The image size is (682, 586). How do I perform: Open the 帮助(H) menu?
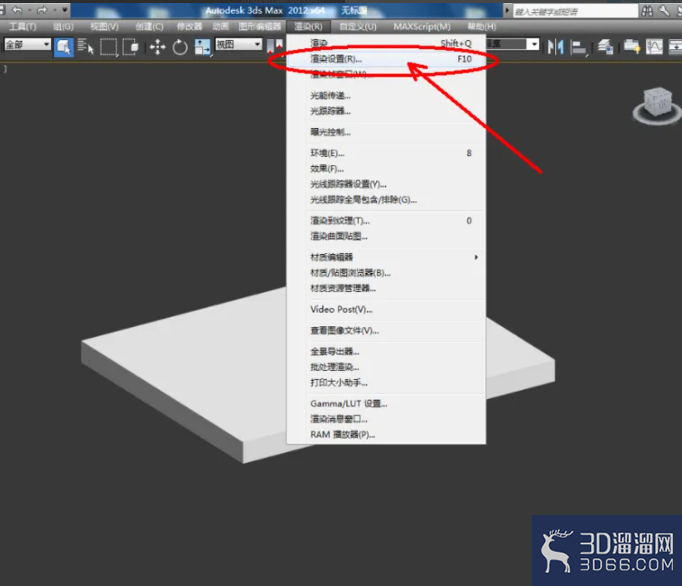click(x=481, y=27)
